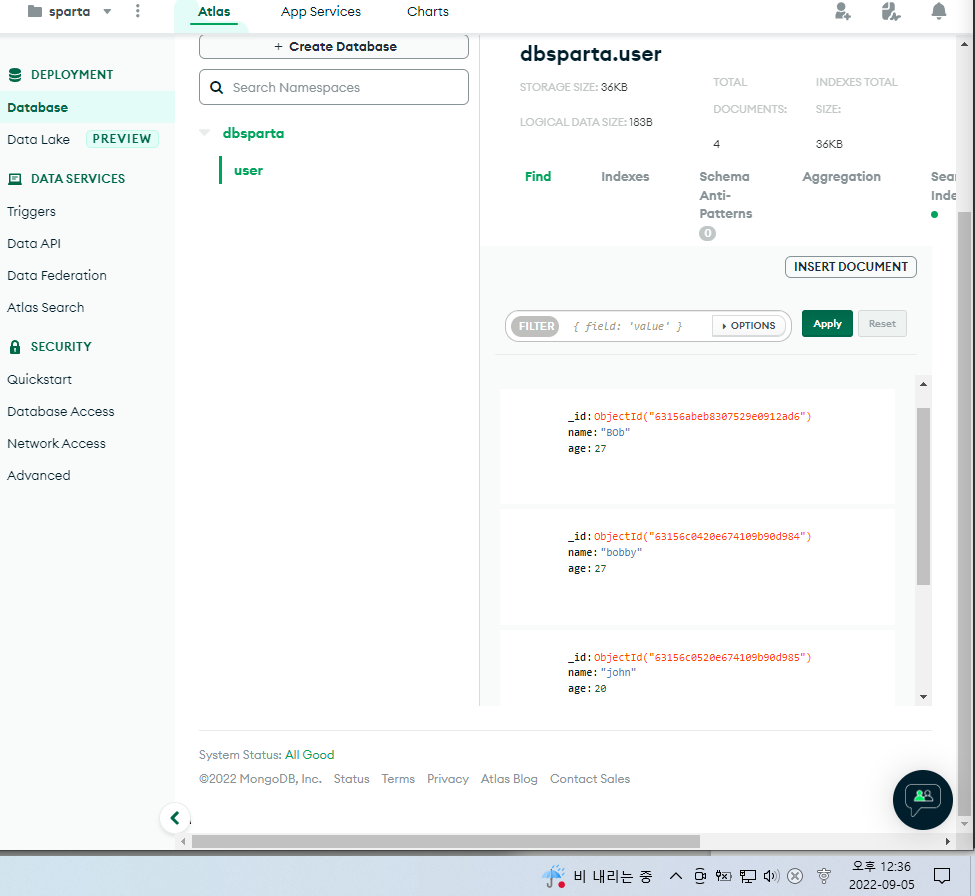Collapse the dbsparta database tree arrow
Viewport: 975px width, 896px height.
(205, 132)
